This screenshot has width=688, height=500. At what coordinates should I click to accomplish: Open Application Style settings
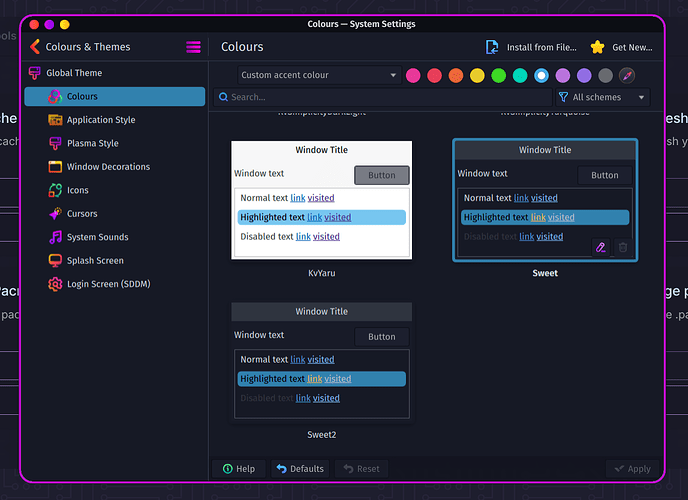pyautogui.click(x=100, y=120)
